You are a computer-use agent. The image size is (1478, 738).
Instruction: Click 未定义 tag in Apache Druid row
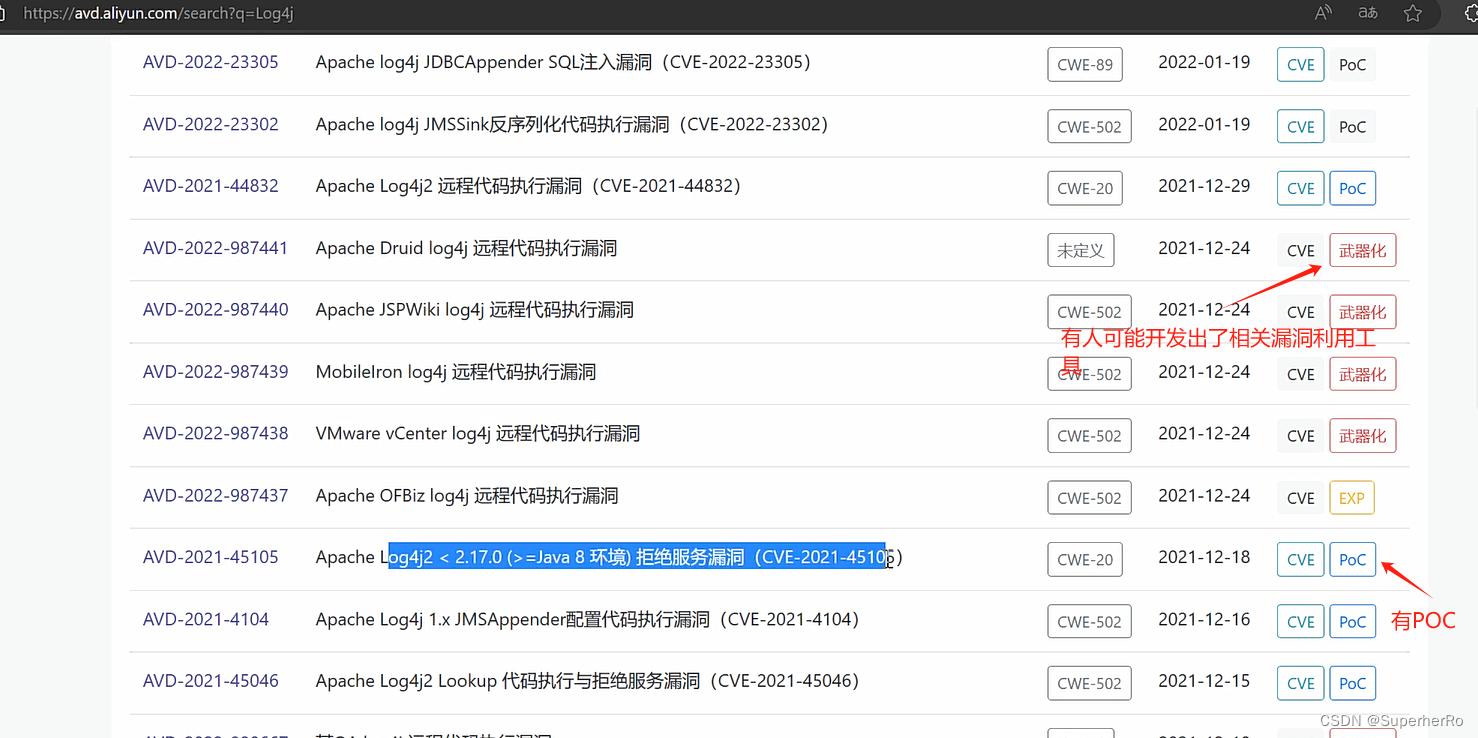1081,250
